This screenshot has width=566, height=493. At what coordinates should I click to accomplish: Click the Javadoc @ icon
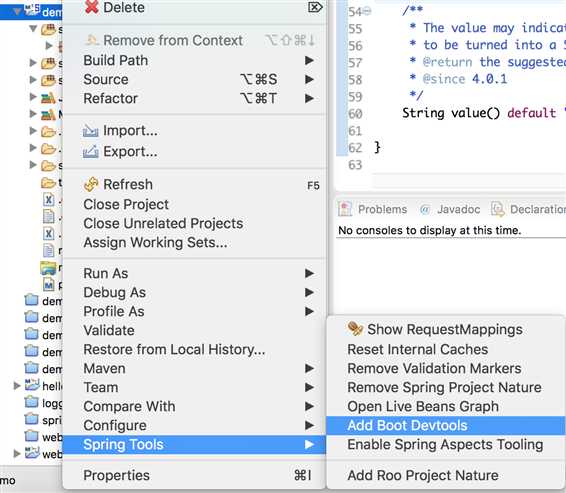[x=425, y=209]
